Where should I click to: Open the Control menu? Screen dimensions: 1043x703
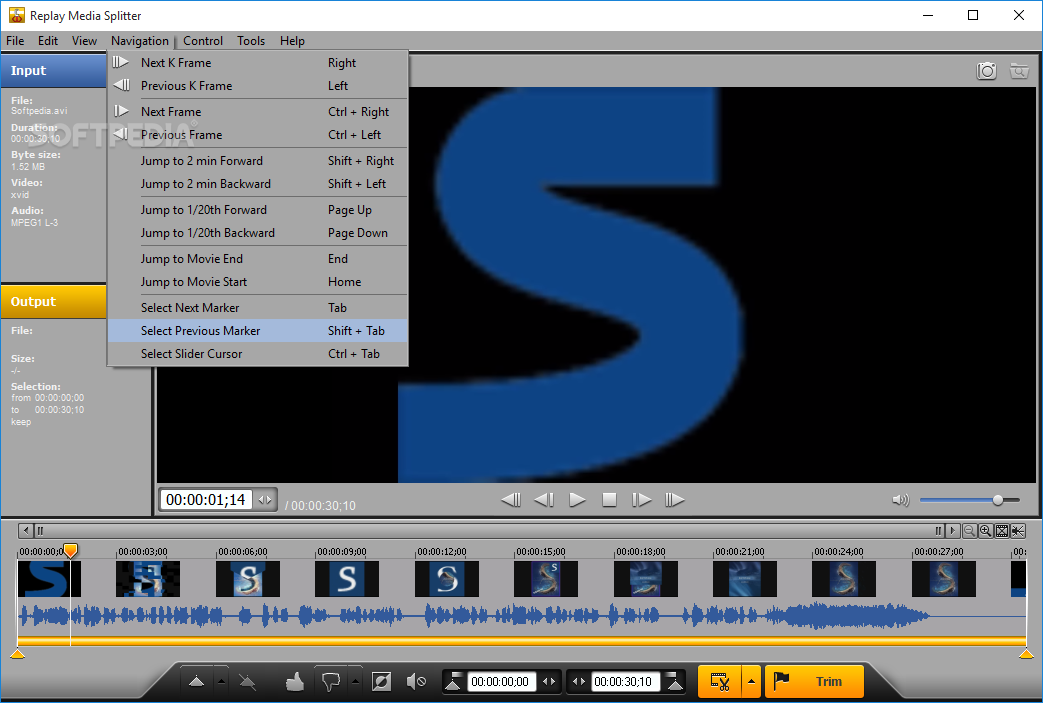pyautogui.click(x=203, y=41)
